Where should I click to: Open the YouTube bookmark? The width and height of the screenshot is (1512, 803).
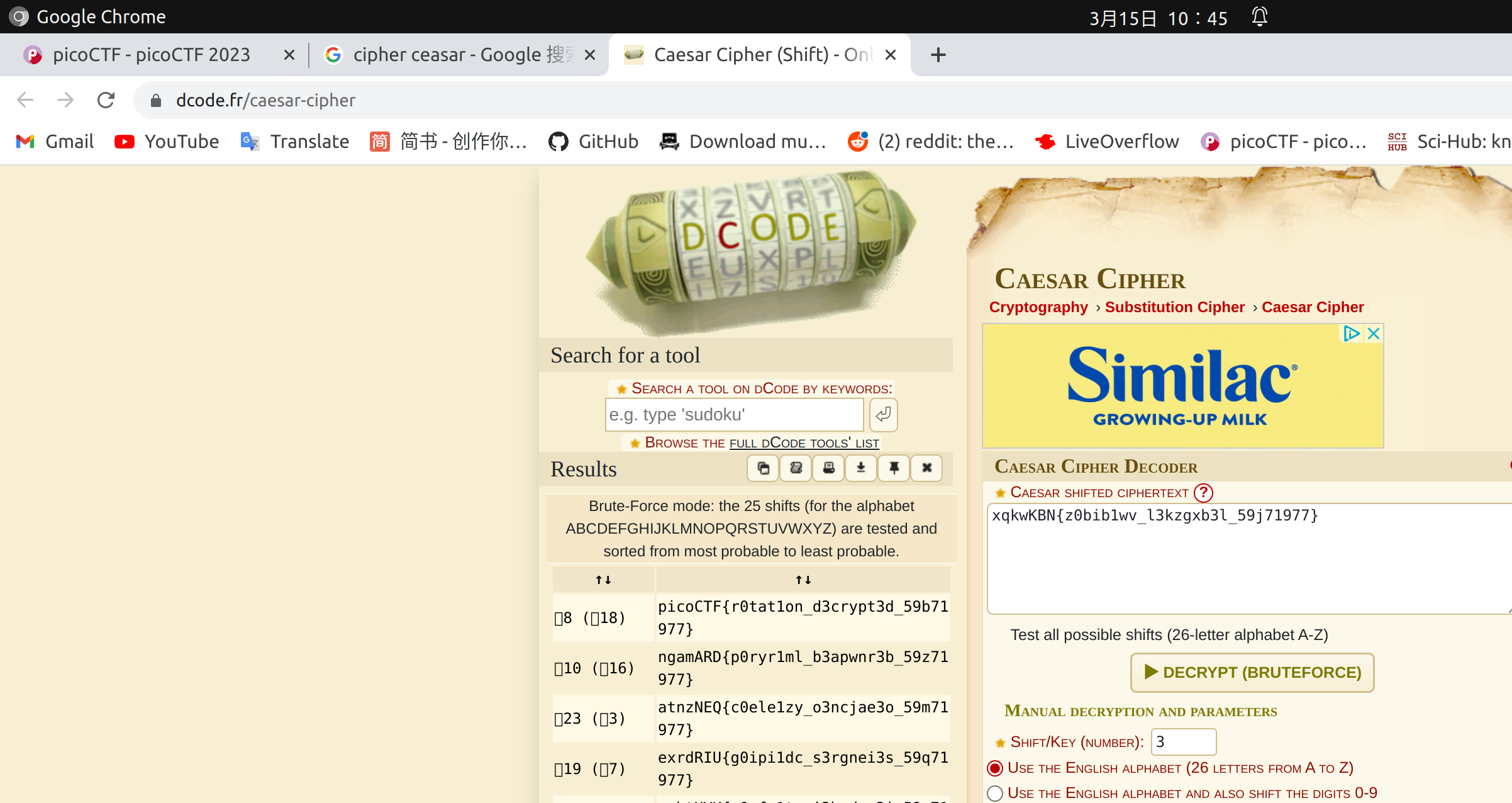167,142
